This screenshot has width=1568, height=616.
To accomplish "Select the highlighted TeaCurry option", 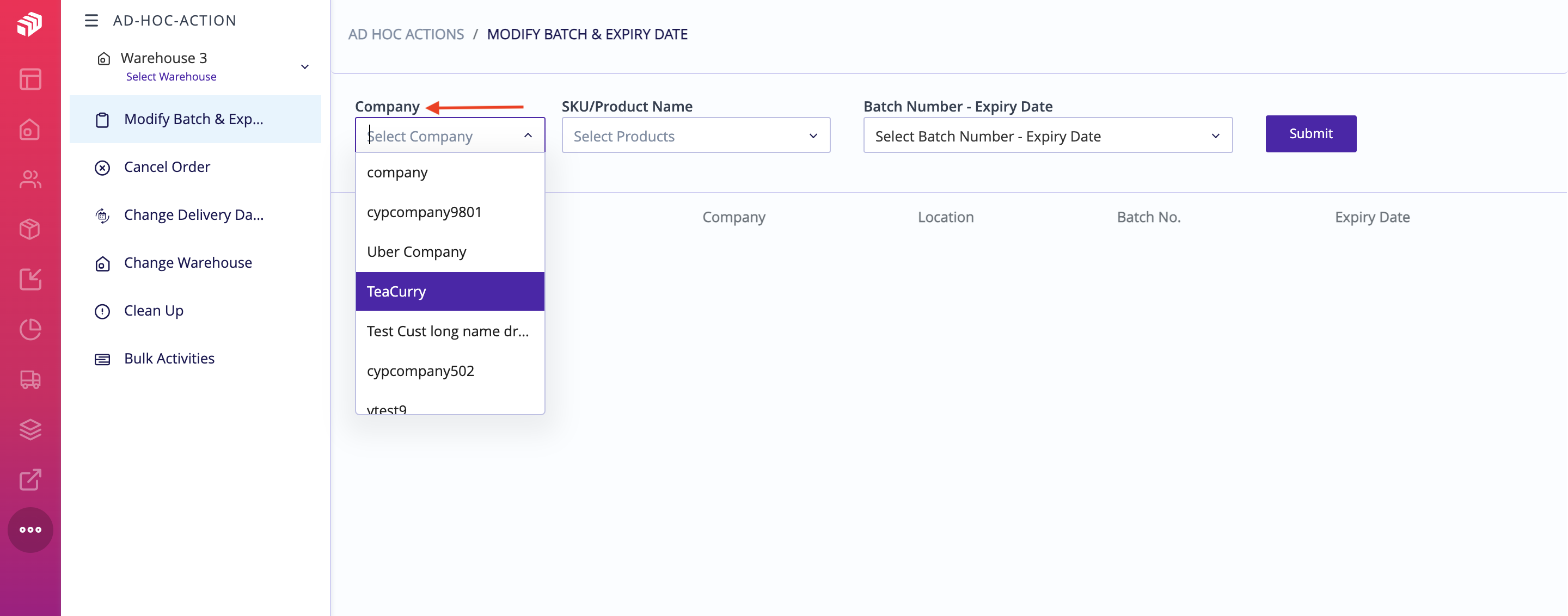I will (x=450, y=291).
